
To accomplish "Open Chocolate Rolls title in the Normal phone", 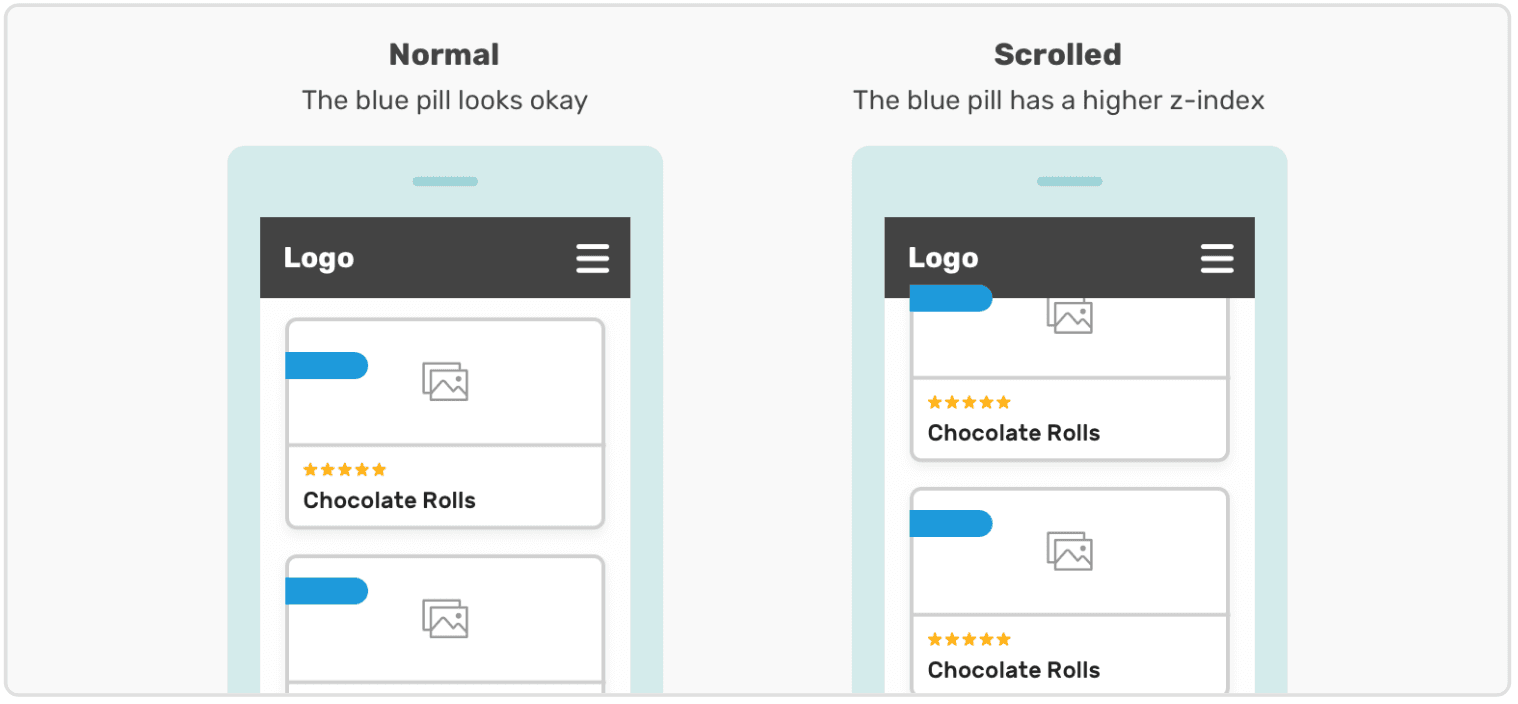I will point(389,500).
